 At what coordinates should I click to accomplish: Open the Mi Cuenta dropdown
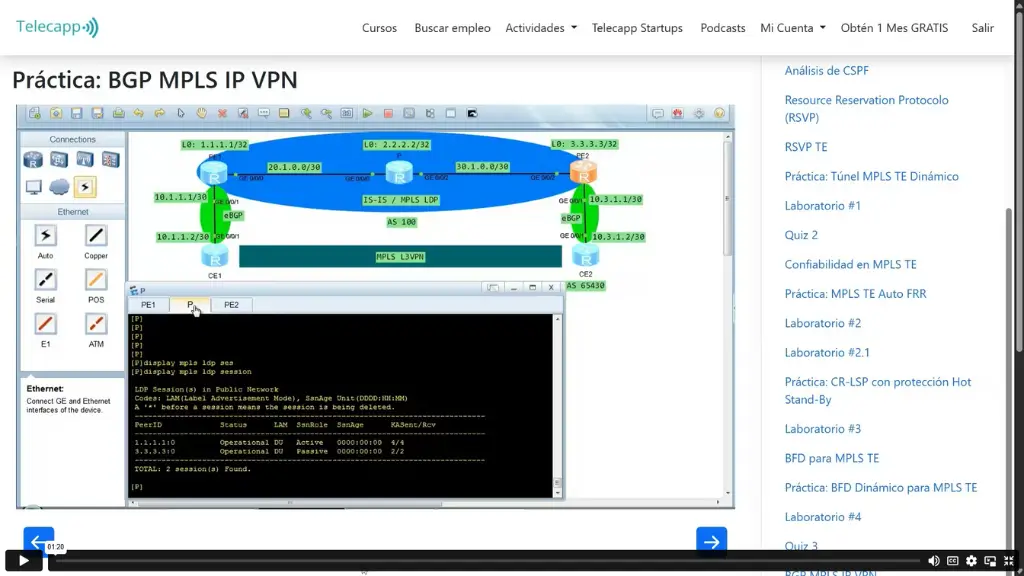(792, 28)
